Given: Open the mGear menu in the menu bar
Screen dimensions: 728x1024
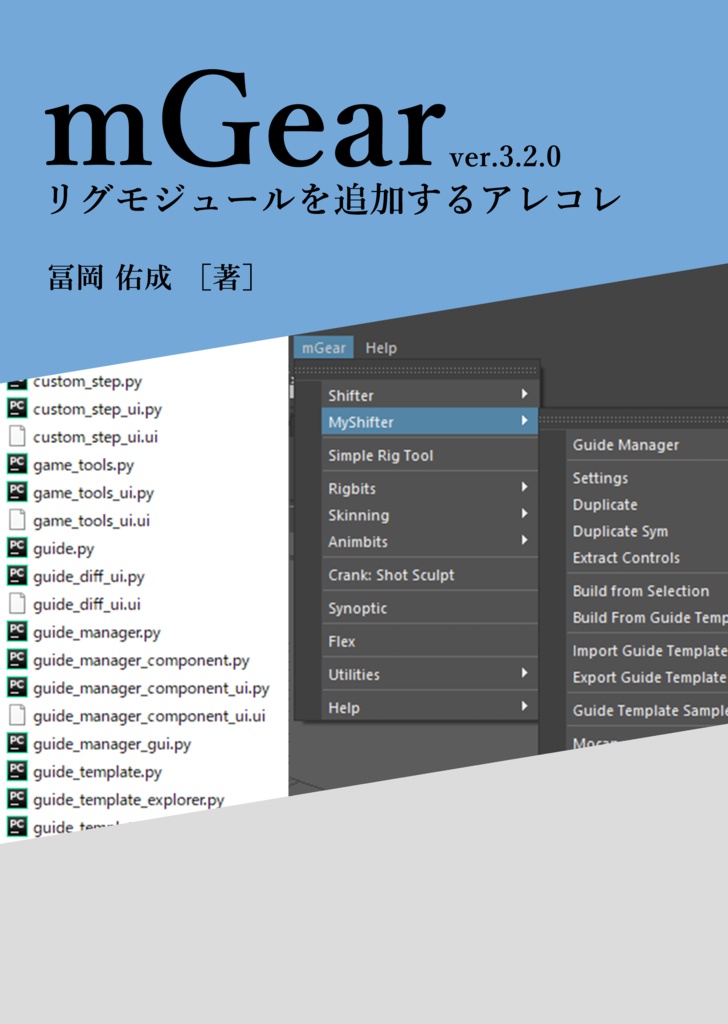Looking at the screenshot, I should (324, 347).
